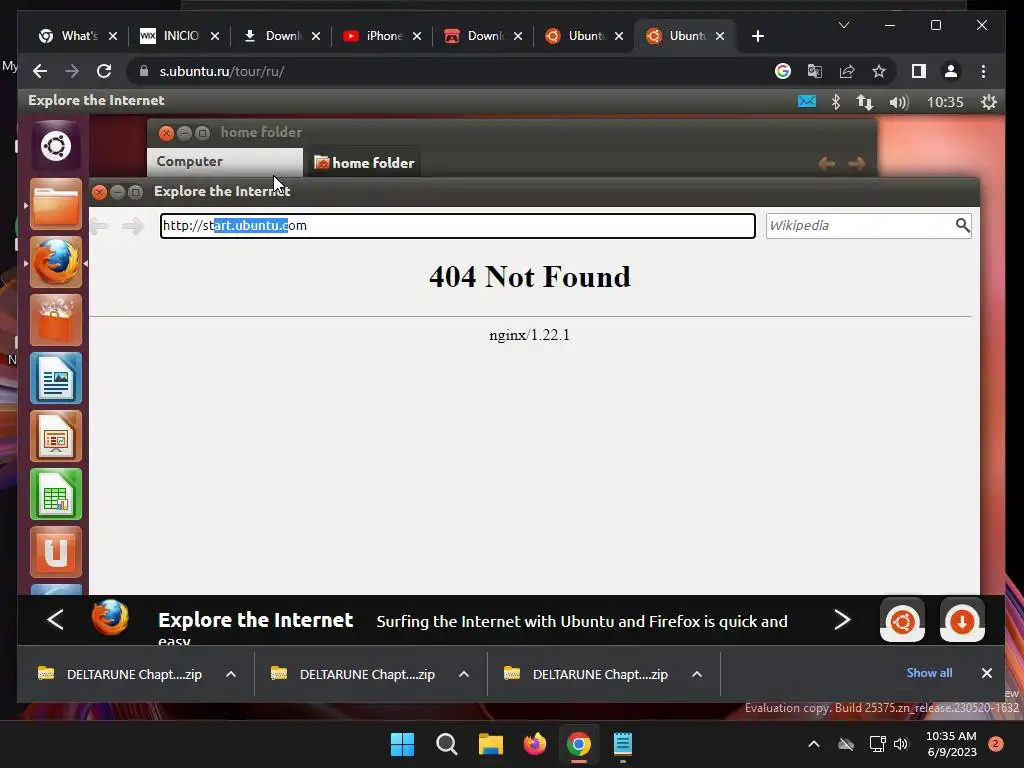
Task: Click the start.ubuntu.com URL field
Action: [458, 226]
